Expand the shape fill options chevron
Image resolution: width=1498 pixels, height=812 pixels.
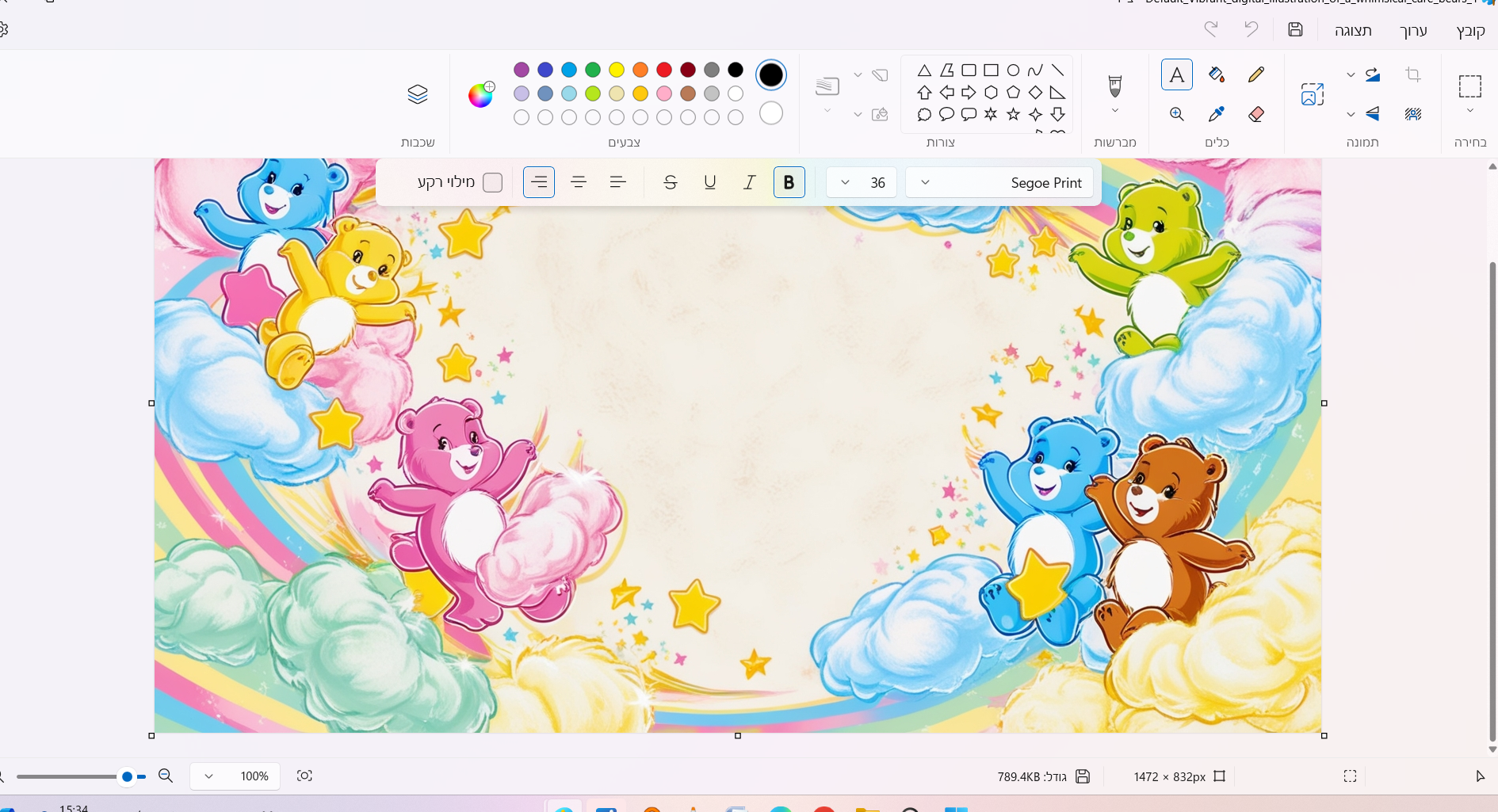click(858, 114)
